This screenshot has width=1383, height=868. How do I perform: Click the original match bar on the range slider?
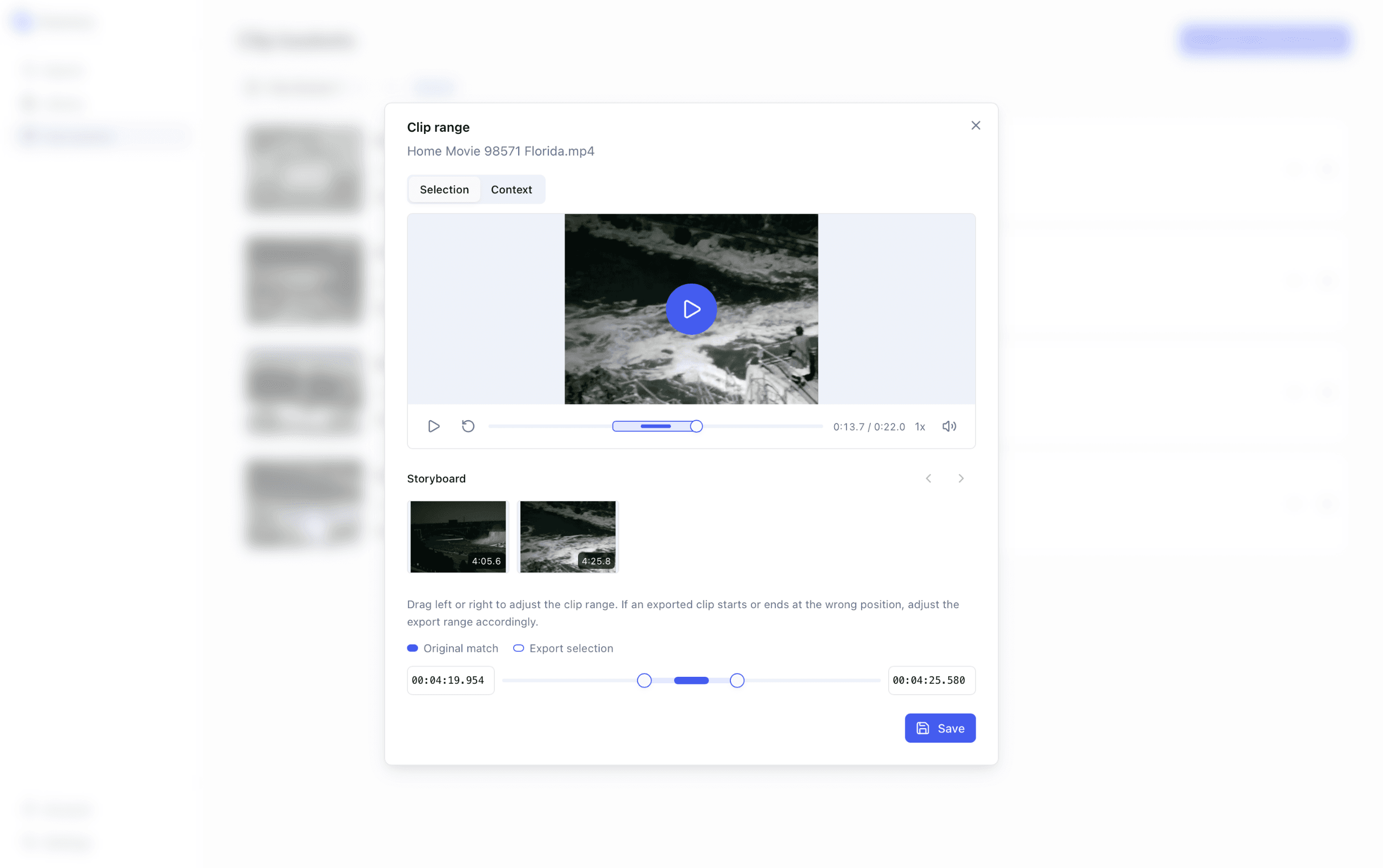pos(691,680)
